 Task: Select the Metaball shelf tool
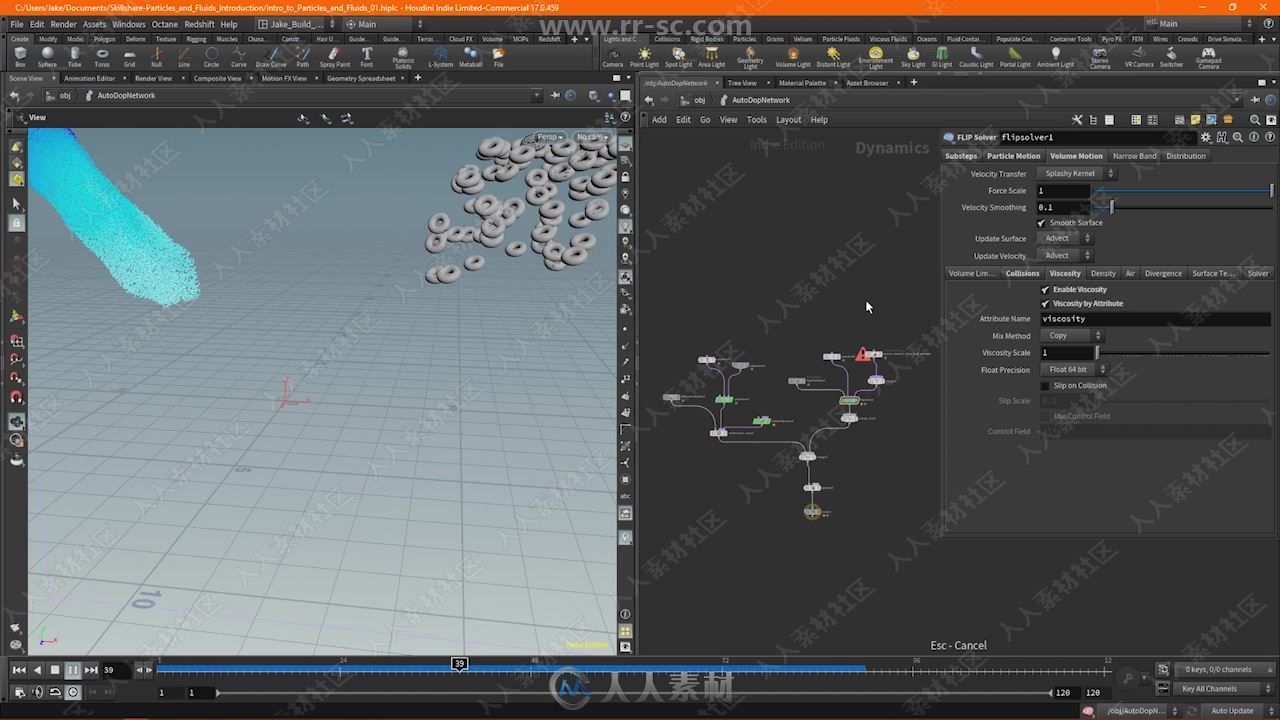(470, 57)
